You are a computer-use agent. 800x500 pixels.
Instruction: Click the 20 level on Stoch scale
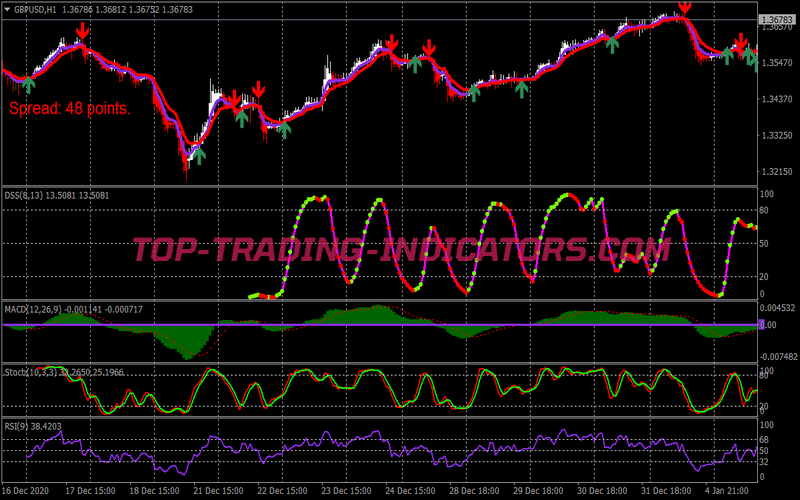click(764, 407)
